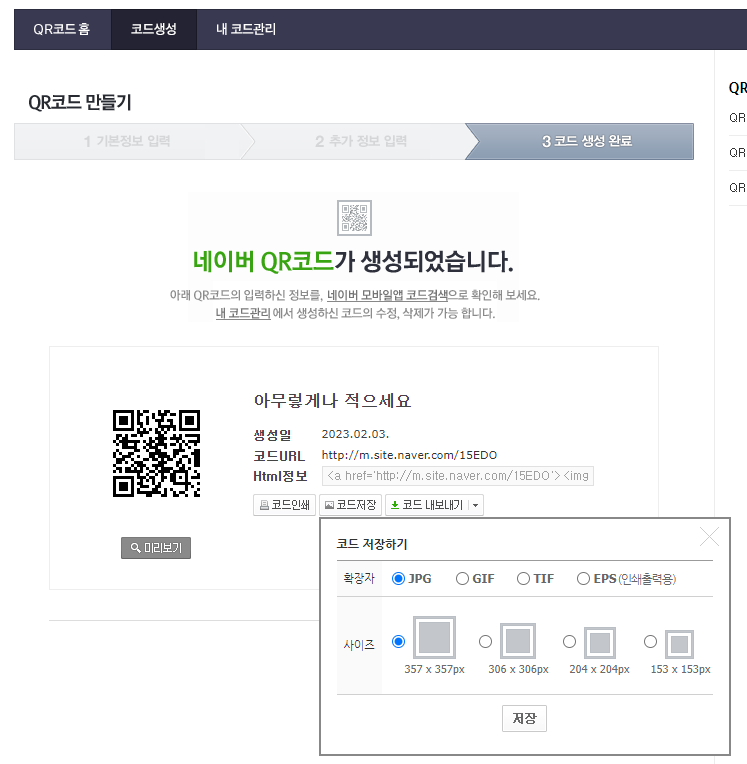Click the 코드저장 save button
This screenshot has width=747, height=764.
click(x=350, y=505)
